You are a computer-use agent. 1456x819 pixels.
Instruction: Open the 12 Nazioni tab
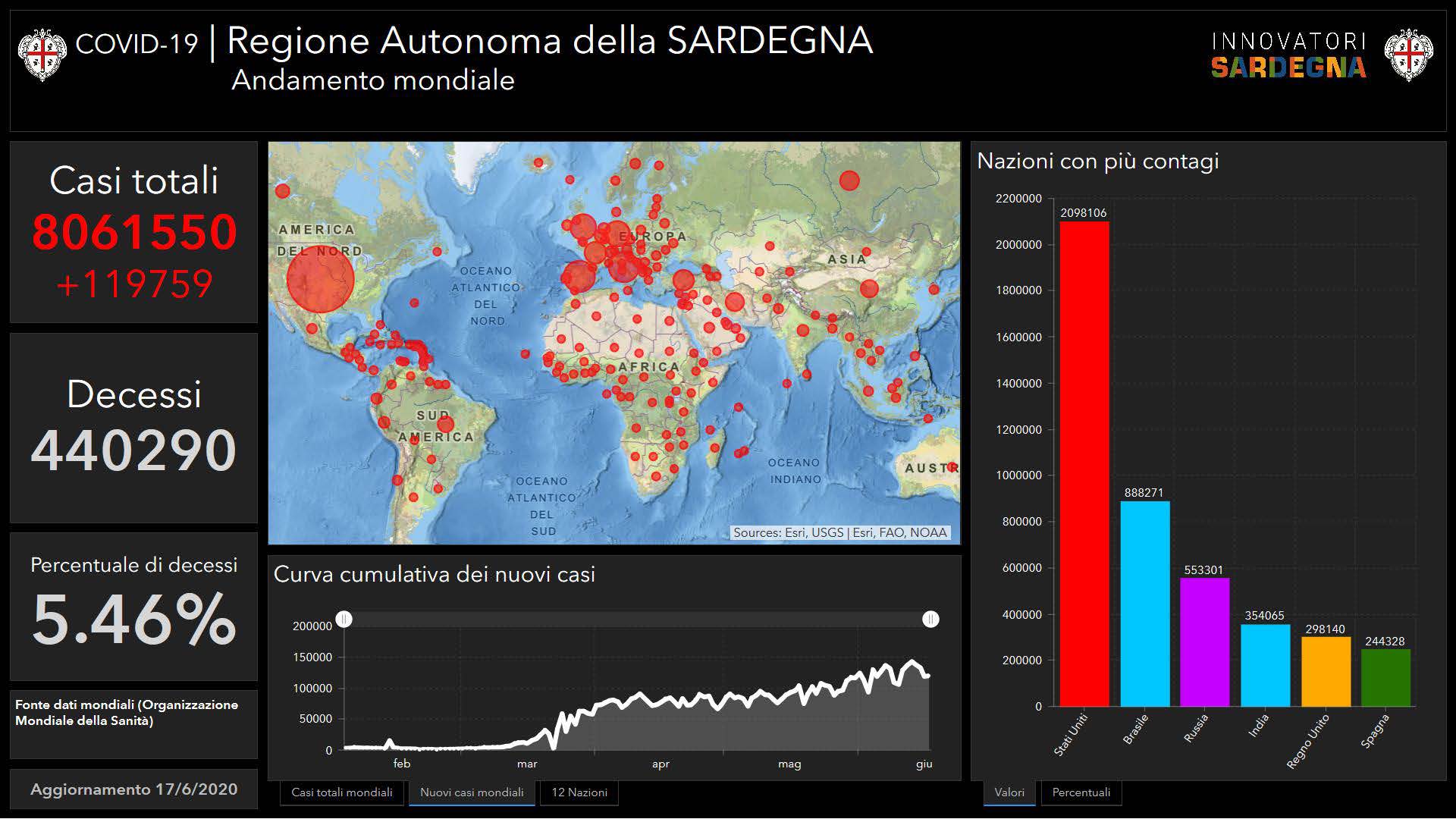tap(579, 792)
